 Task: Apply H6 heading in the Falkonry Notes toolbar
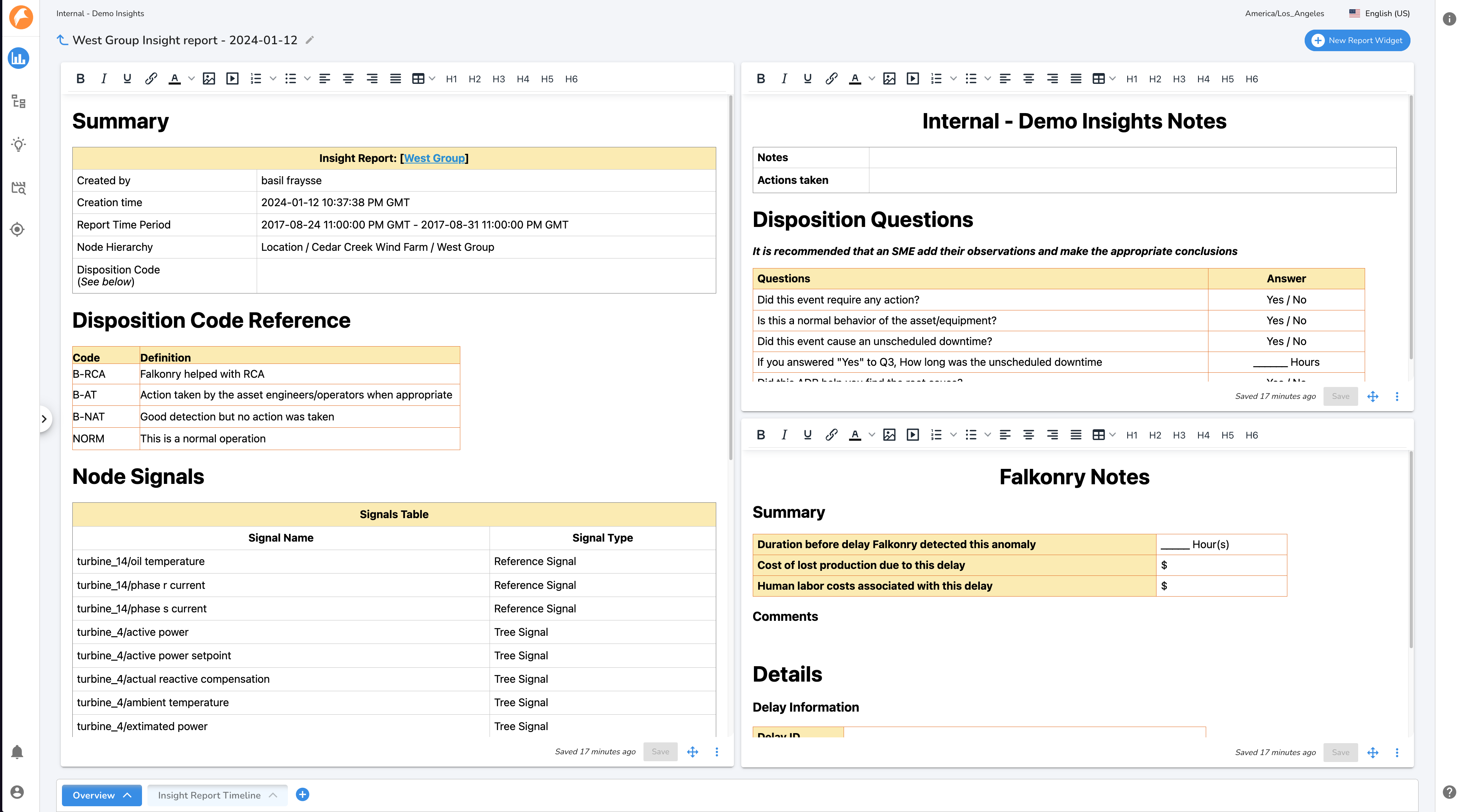1251,435
